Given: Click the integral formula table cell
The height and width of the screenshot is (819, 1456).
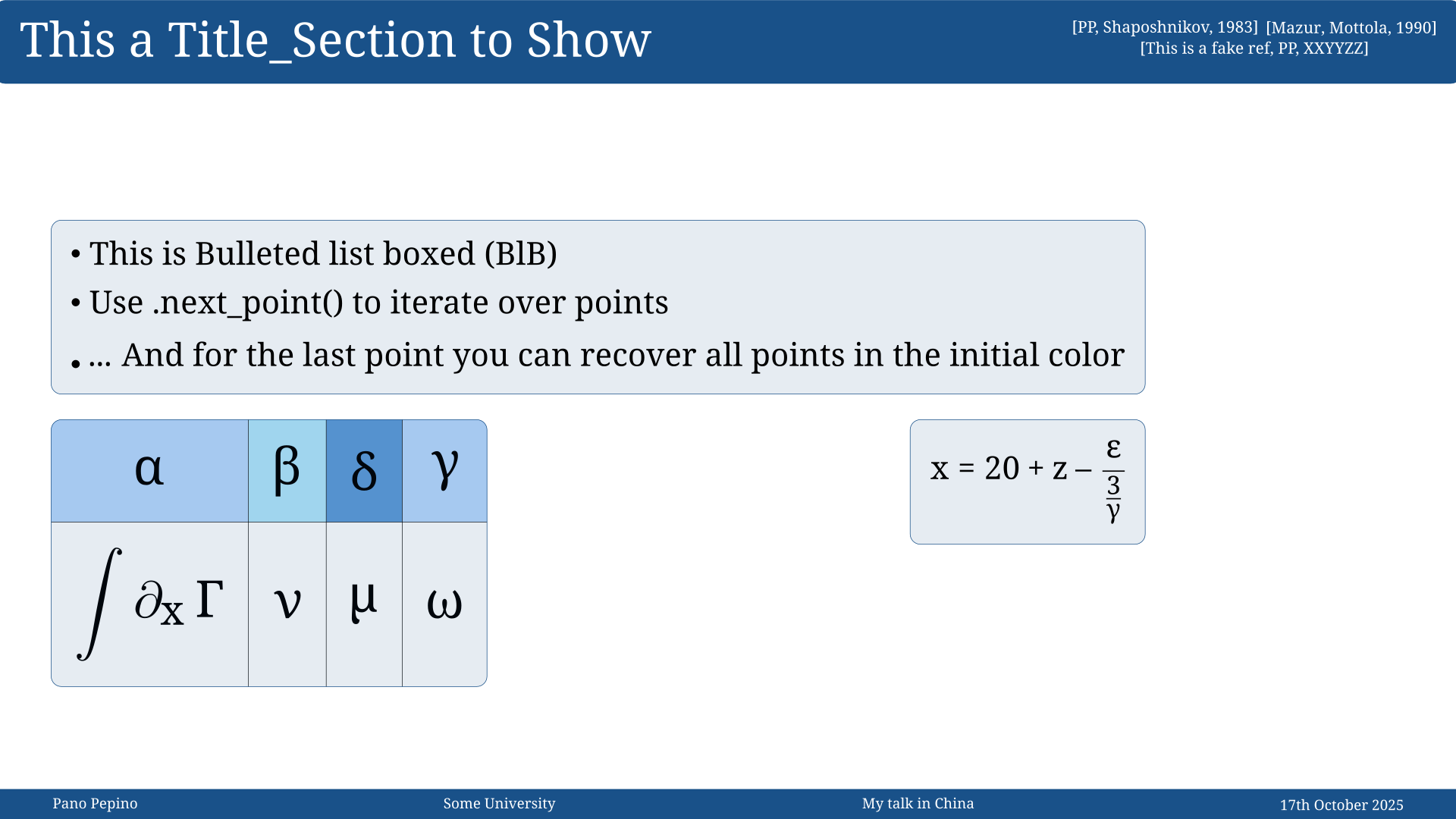Looking at the screenshot, I should pyautogui.click(x=149, y=604).
